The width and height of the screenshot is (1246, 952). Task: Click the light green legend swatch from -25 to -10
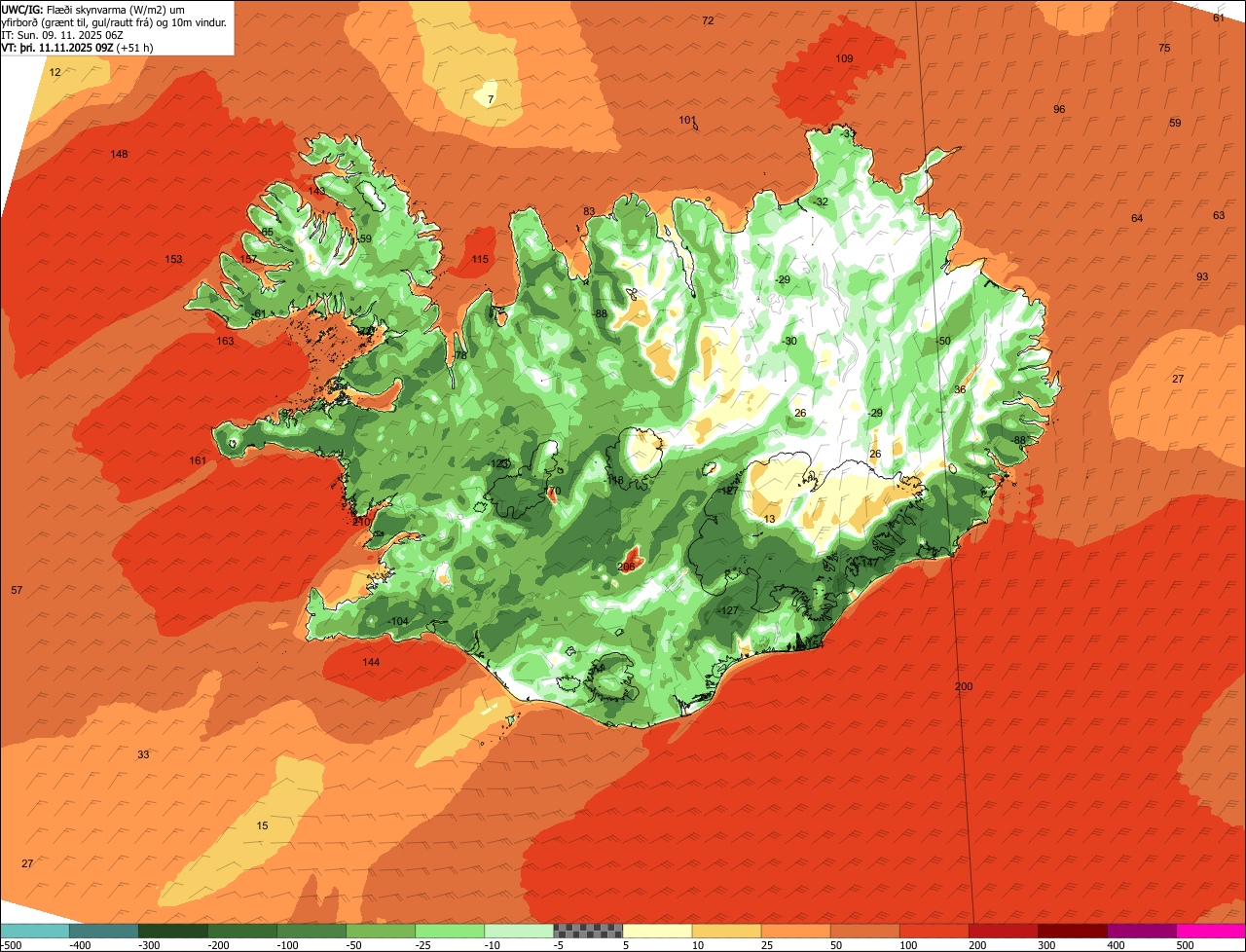click(x=450, y=930)
